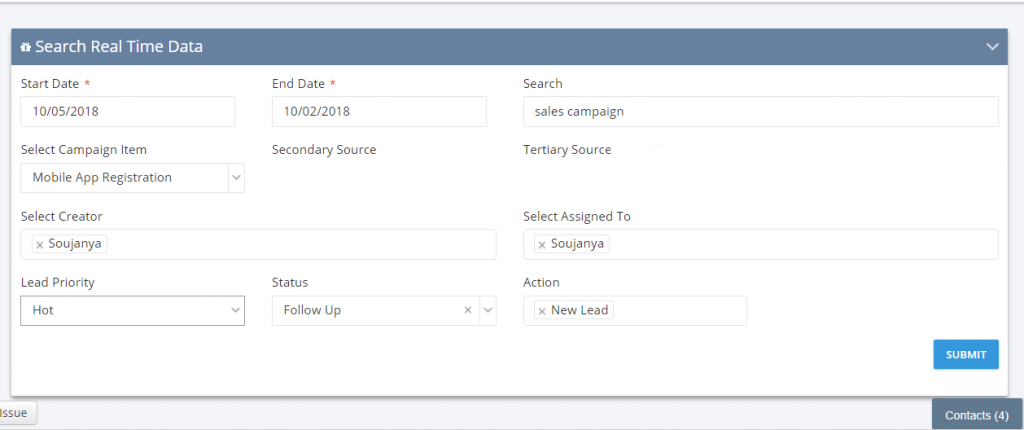The width and height of the screenshot is (1024, 430).
Task: Expand the Select Campaign Item dropdown arrow
Action: [x=236, y=178]
